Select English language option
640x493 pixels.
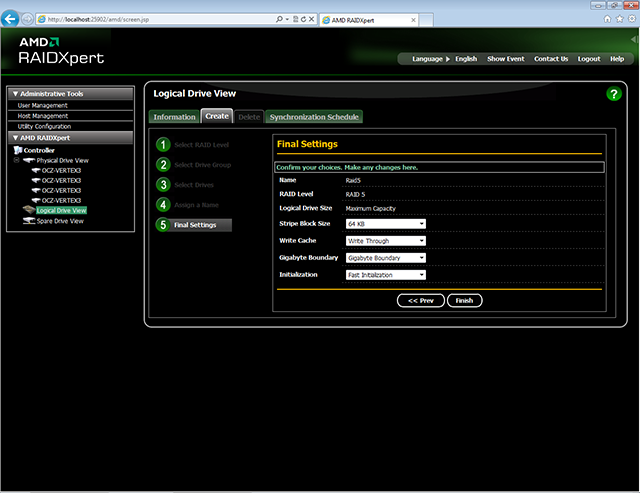click(466, 59)
